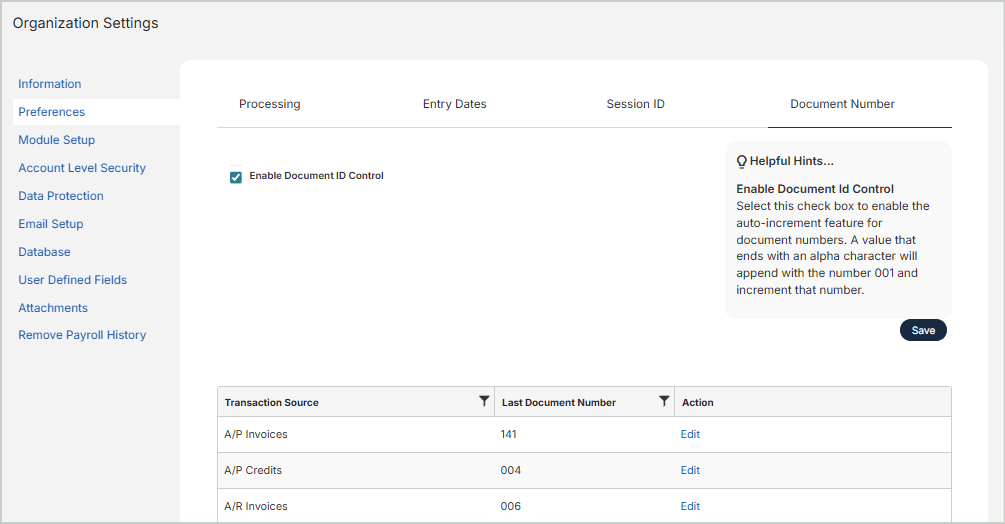
Task: Open Information settings in sidebar
Action: 50,84
